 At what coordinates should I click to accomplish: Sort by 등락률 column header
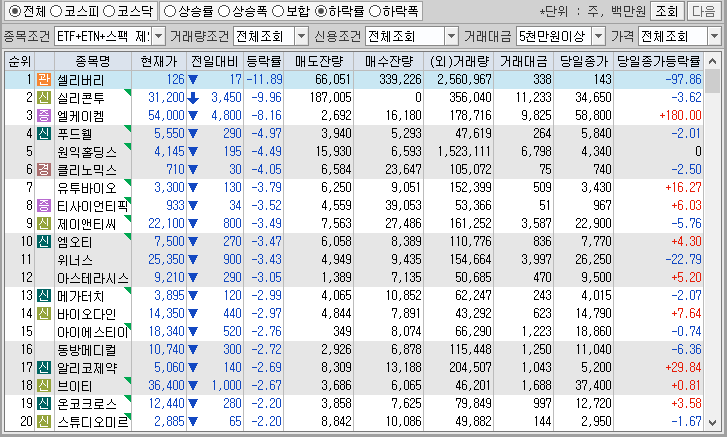[x=263, y=61]
